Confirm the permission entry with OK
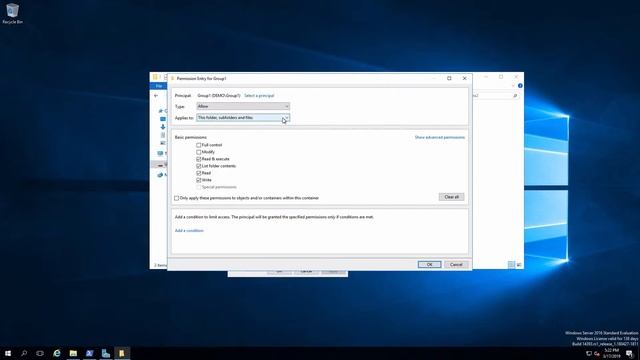This screenshot has height=360, width=640. click(429, 264)
